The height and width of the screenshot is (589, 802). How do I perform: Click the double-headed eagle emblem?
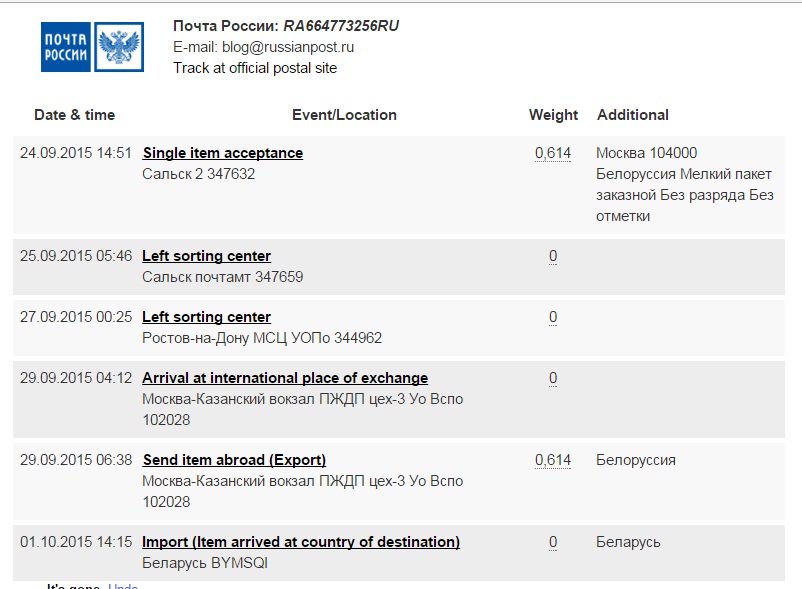click(x=118, y=46)
